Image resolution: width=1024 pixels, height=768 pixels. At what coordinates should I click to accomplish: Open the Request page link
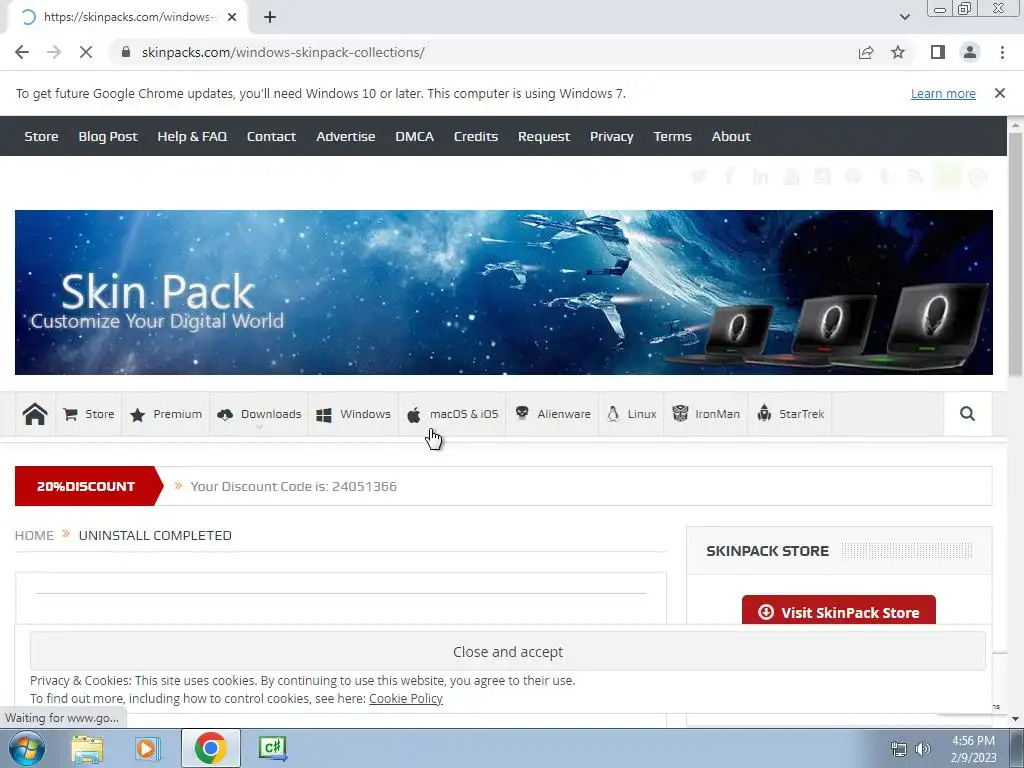pyautogui.click(x=543, y=136)
